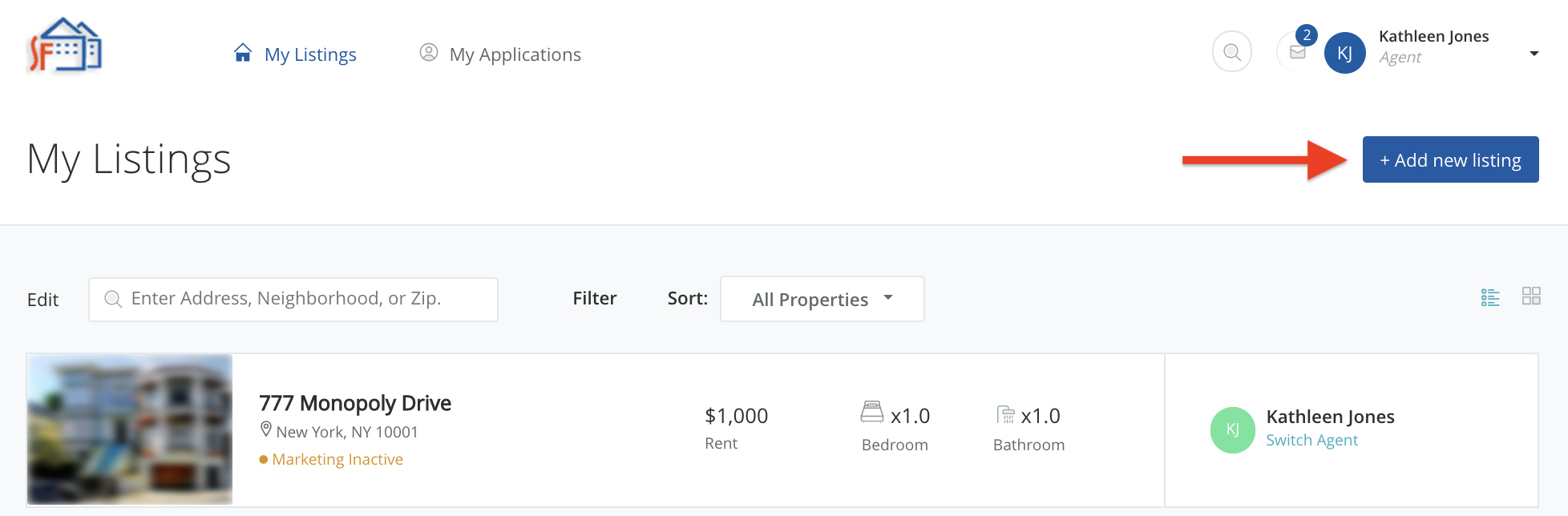The image size is (1568, 516).
Task: Open the My Applications tab
Action: (x=515, y=54)
